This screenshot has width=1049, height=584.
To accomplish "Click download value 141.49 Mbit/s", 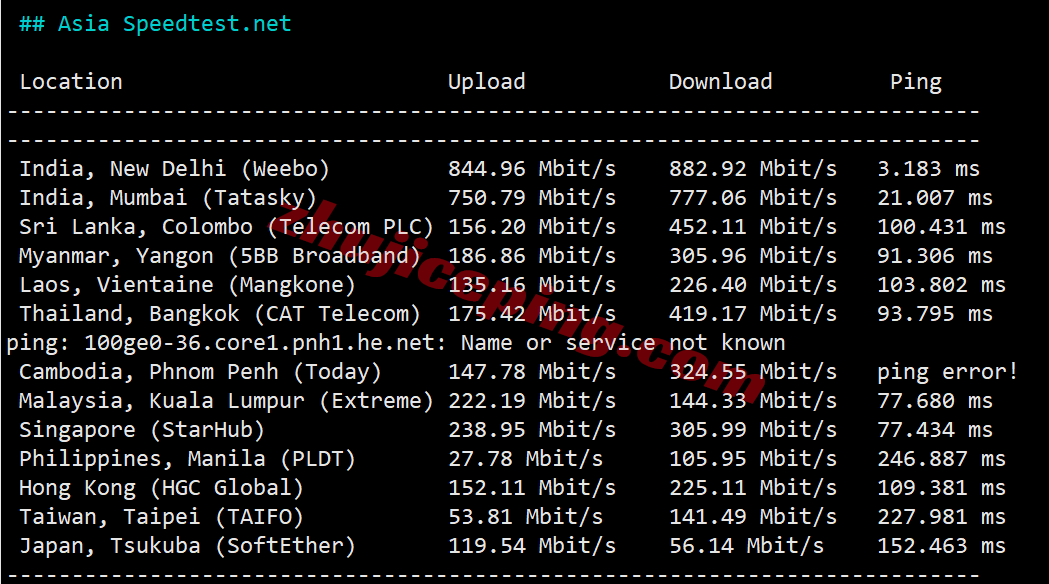I will click(x=753, y=517).
